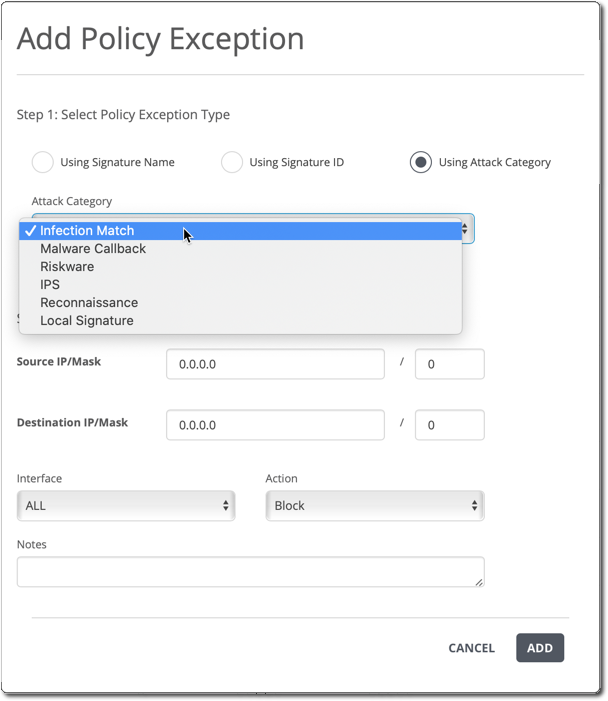Choose Infection Match from the list
The height and width of the screenshot is (701, 608).
(x=241, y=231)
